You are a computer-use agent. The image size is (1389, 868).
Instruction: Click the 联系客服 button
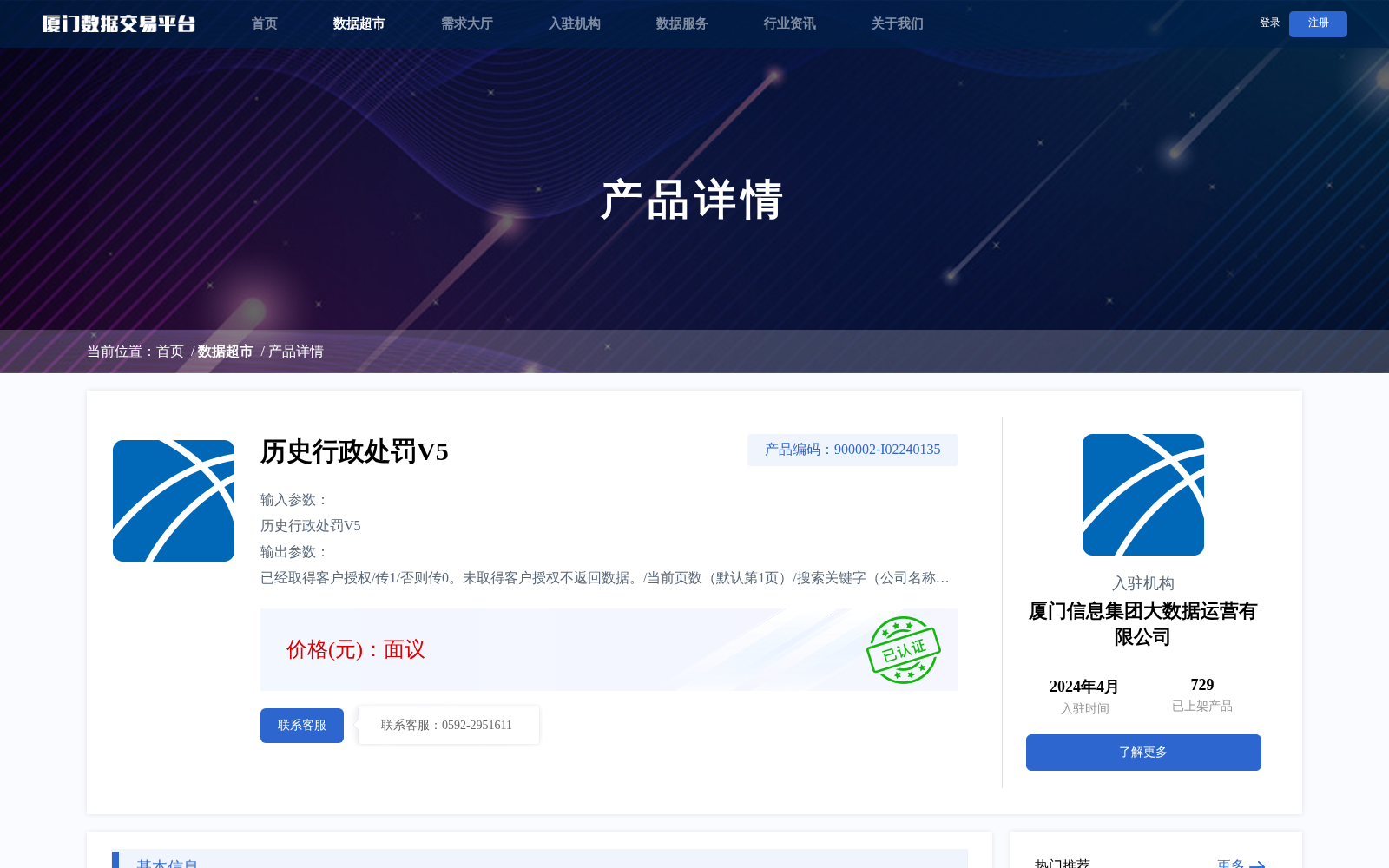(x=302, y=726)
